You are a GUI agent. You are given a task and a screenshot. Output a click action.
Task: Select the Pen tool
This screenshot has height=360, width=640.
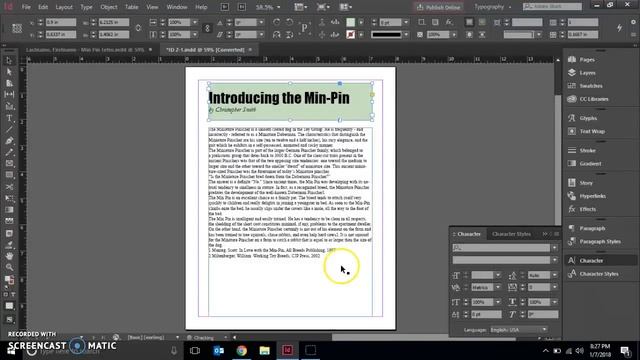coord(9,141)
